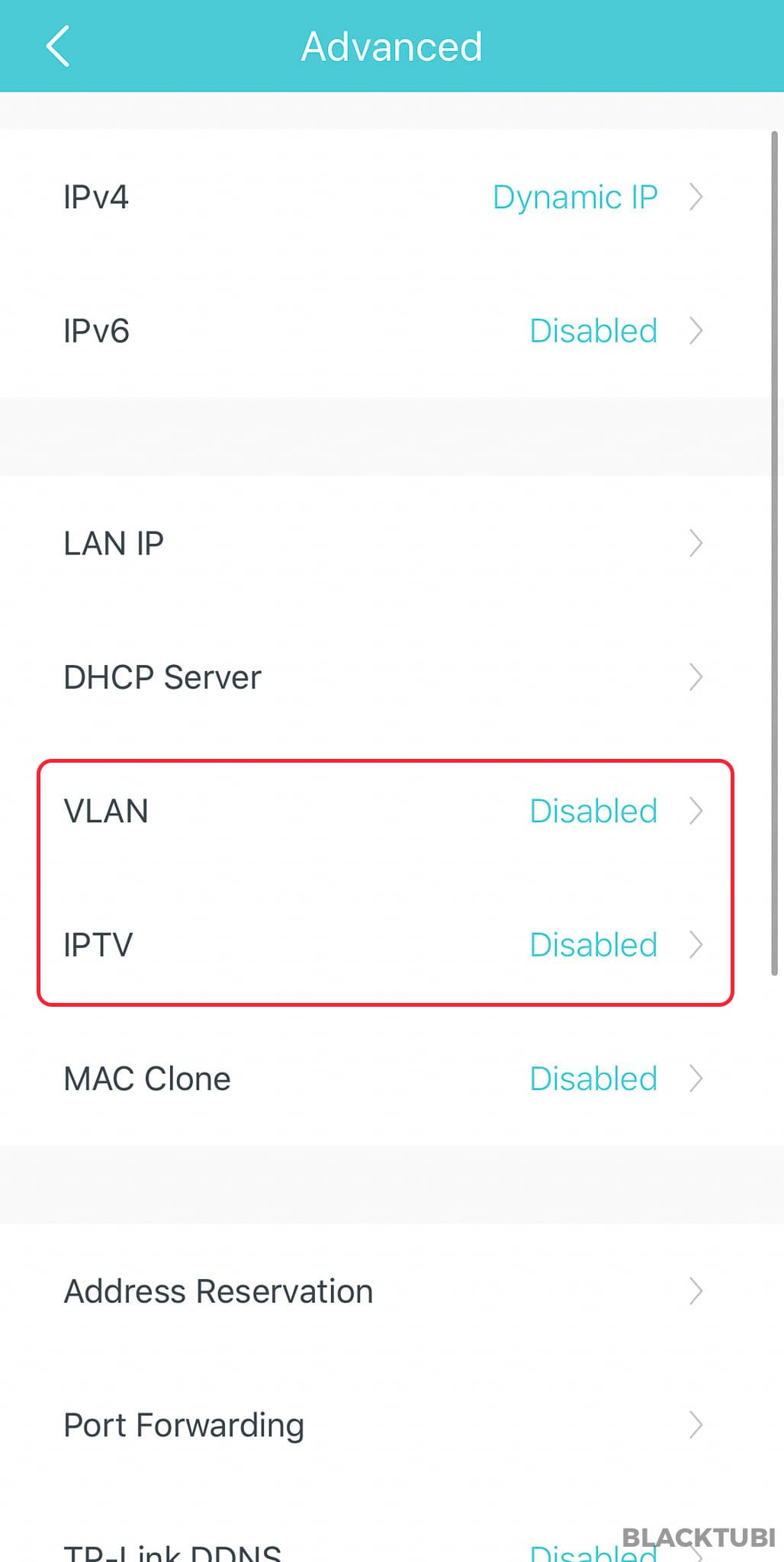This screenshot has width=784, height=1562.
Task: Click the vertical scrollbar on right edge
Action: (775, 553)
